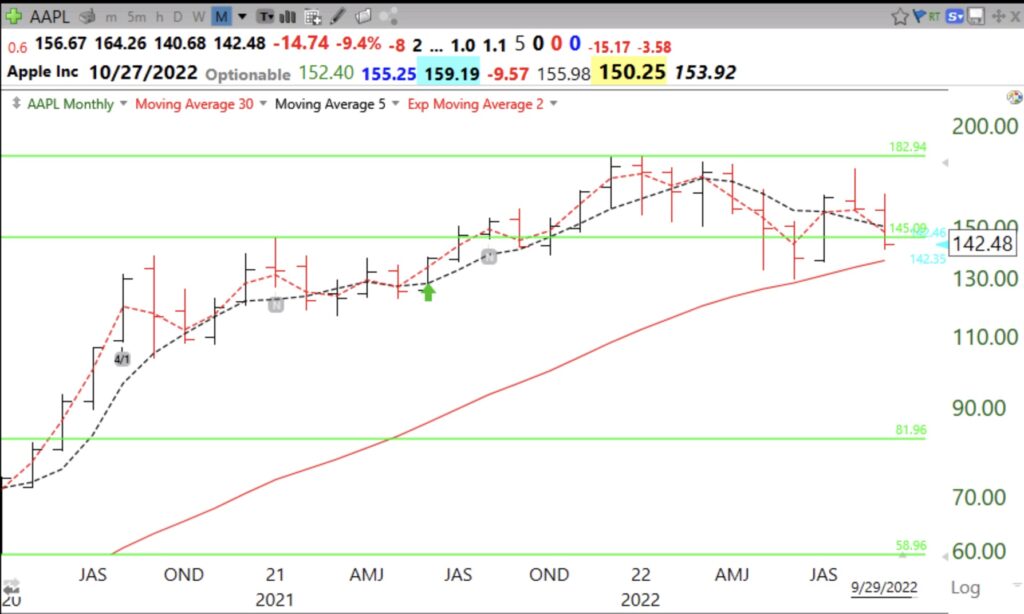The image size is (1024, 614).
Task: Click the blue flag icon
Action: click(x=920, y=16)
